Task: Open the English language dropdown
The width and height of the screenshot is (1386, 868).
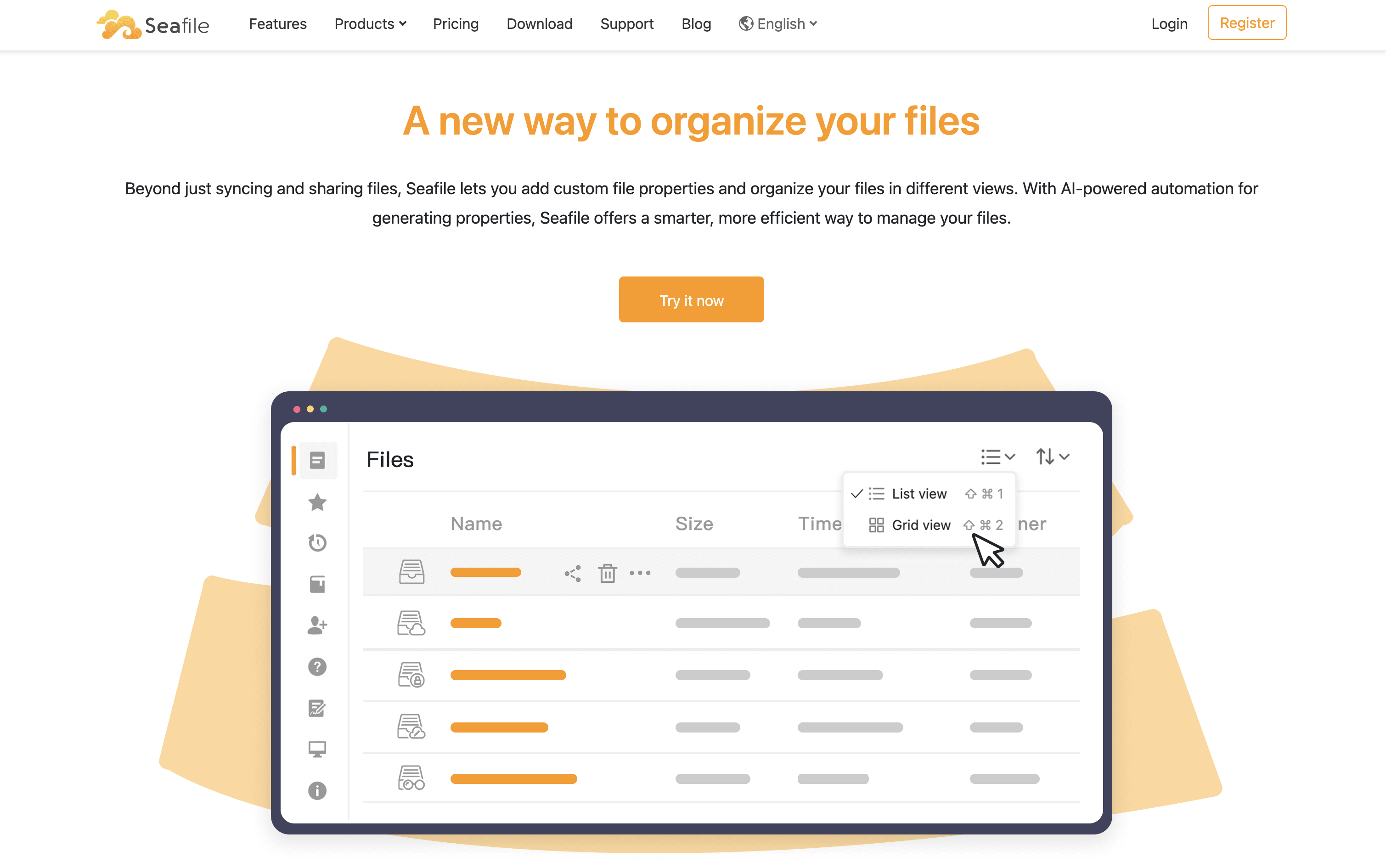Action: coord(778,23)
